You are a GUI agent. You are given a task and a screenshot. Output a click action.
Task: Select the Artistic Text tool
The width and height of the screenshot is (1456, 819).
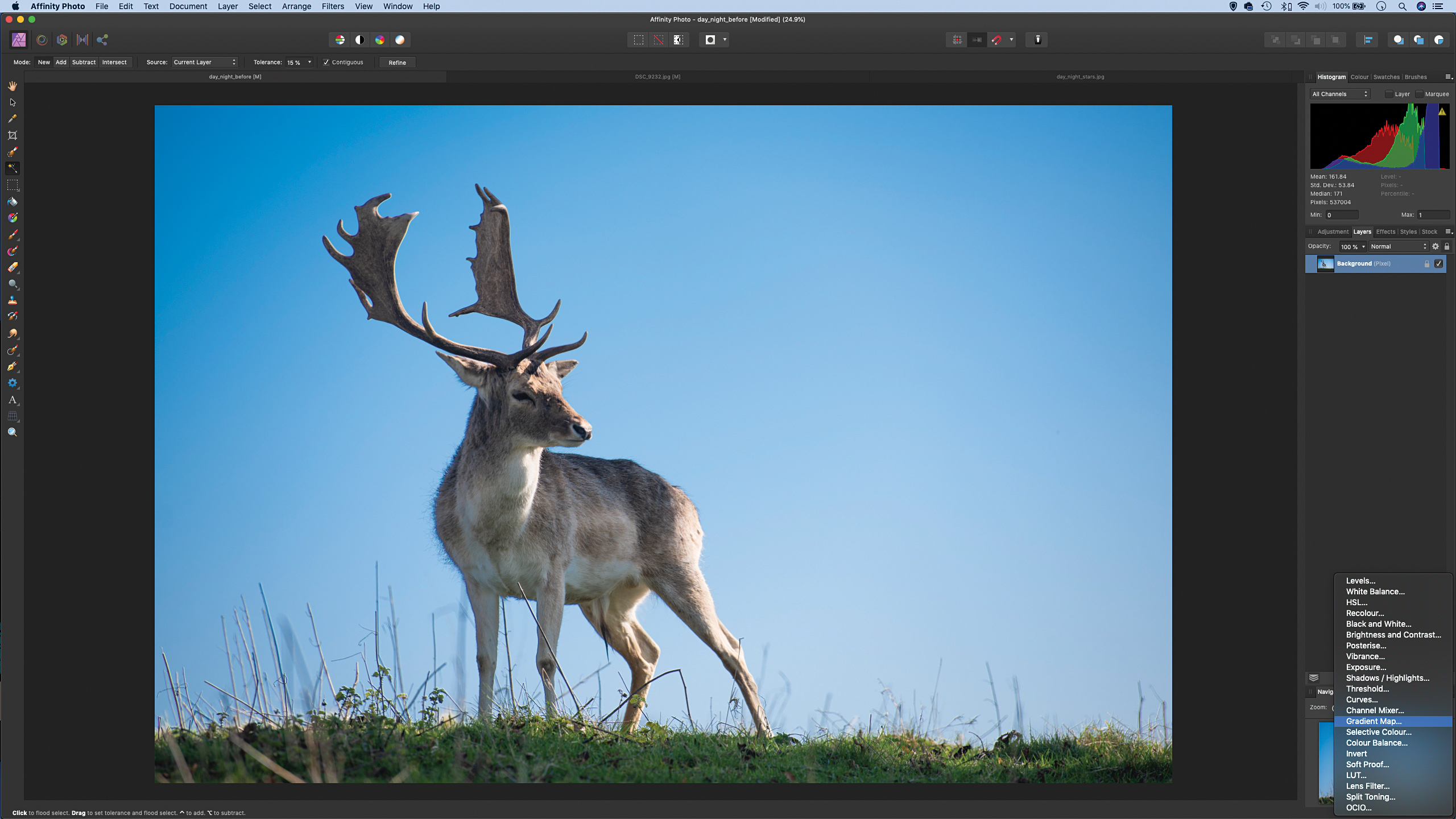pos(13,400)
